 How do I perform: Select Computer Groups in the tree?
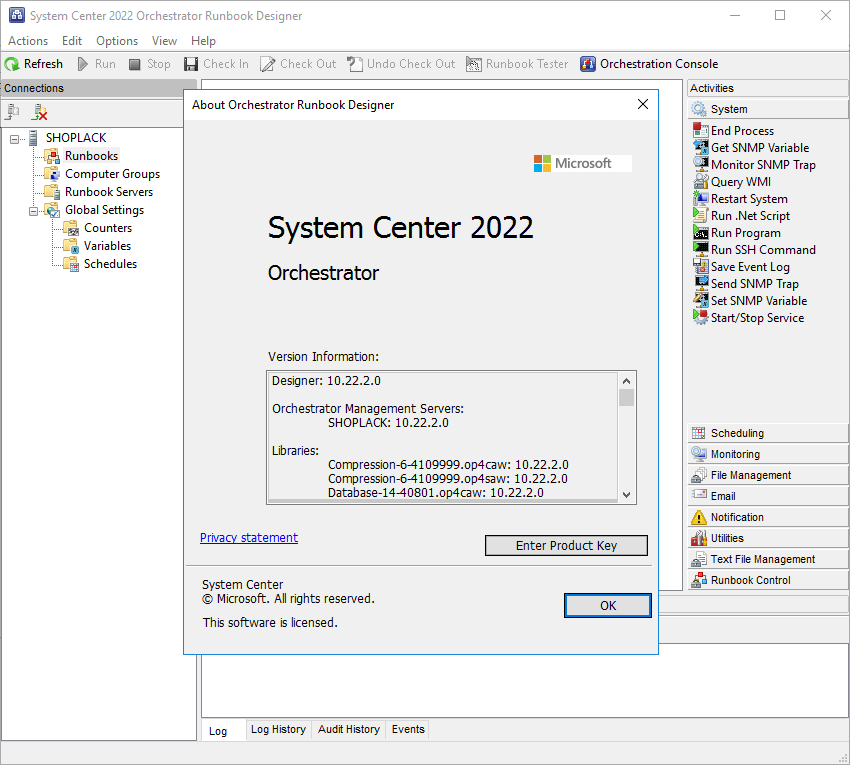pyautogui.click(x=112, y=174)
